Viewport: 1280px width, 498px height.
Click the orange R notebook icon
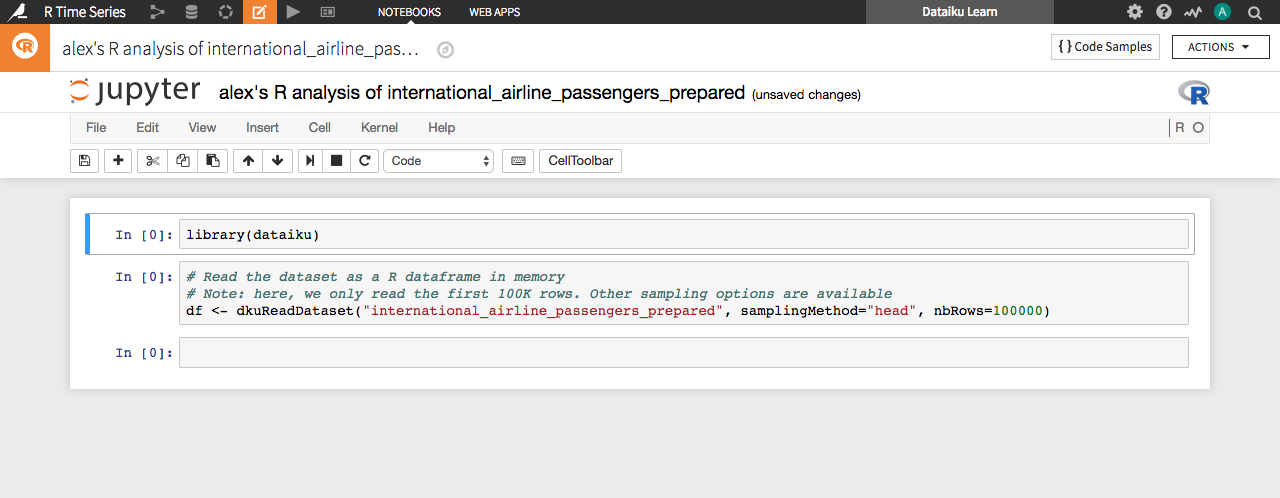[x=25, y=47]
